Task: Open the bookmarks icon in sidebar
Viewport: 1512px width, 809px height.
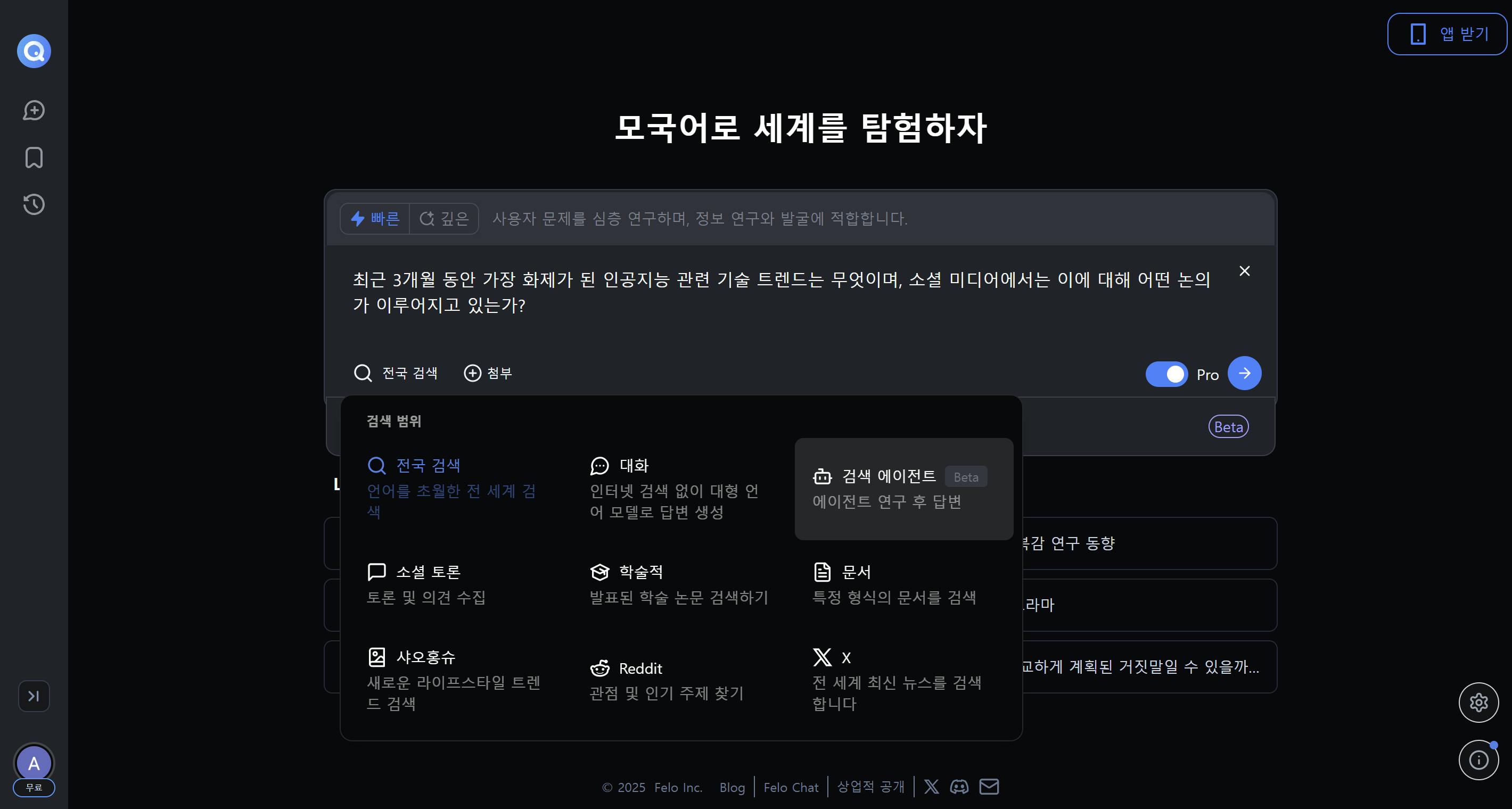Action: pos(34,157)
